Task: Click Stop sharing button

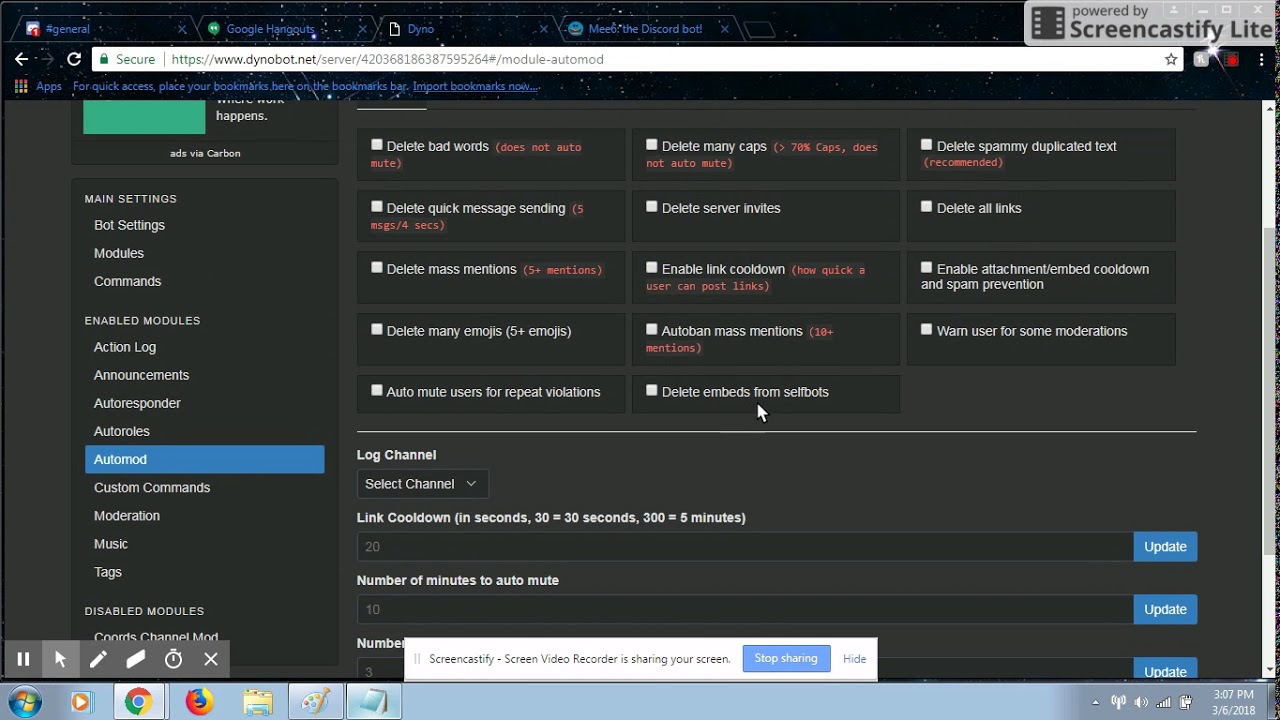Action: point(786,658)
